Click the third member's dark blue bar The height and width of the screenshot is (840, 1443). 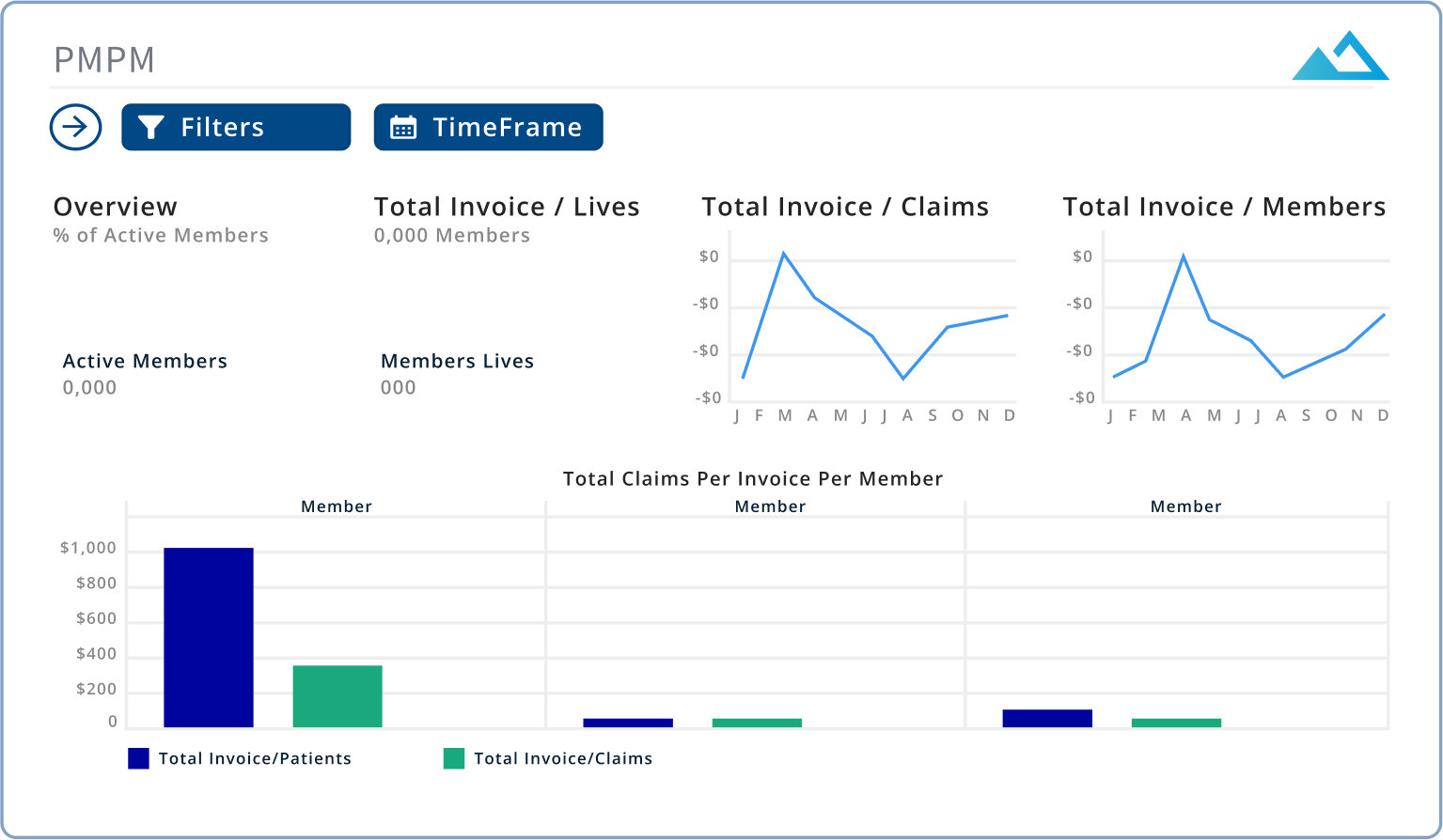[1047, 718]
